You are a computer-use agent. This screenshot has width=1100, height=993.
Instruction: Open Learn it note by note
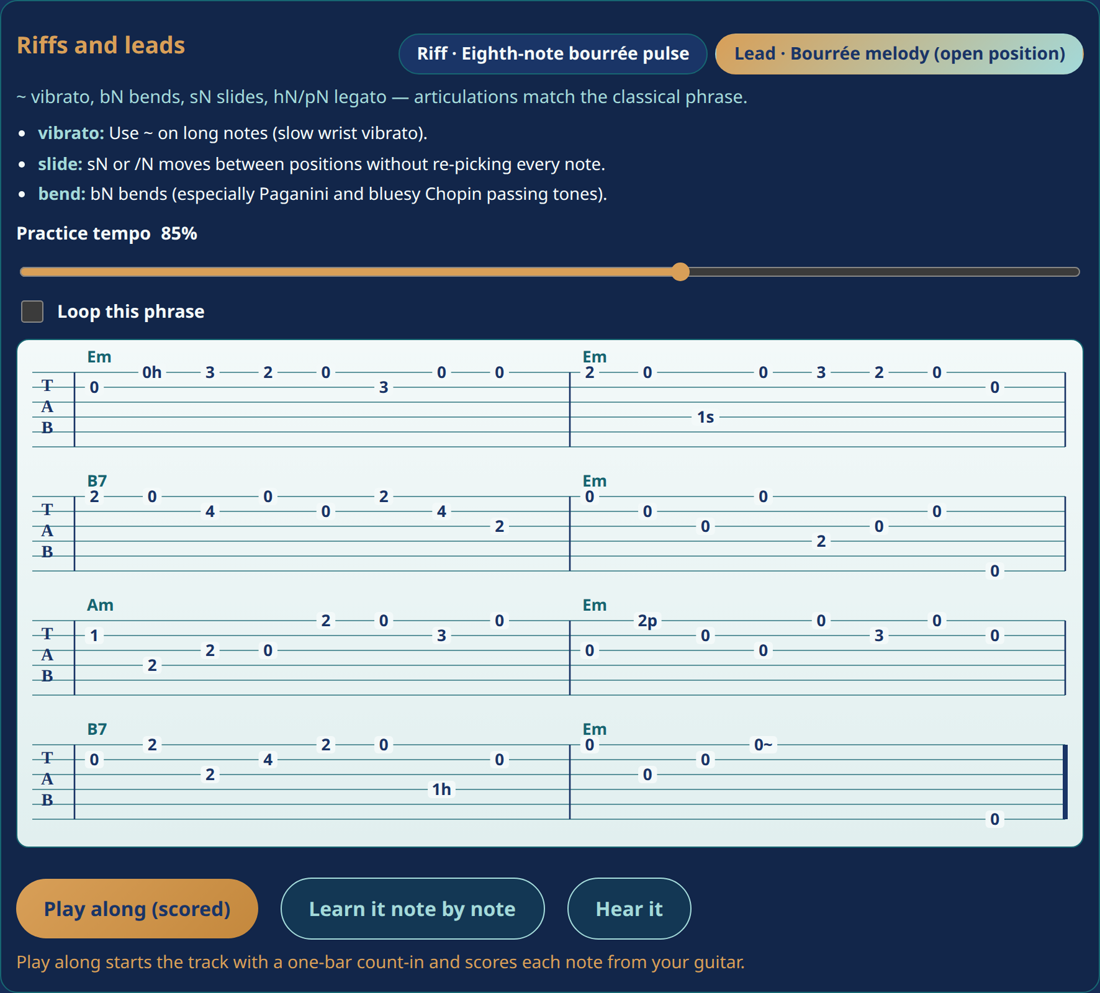pyautogui.click(x=412, y=909)
